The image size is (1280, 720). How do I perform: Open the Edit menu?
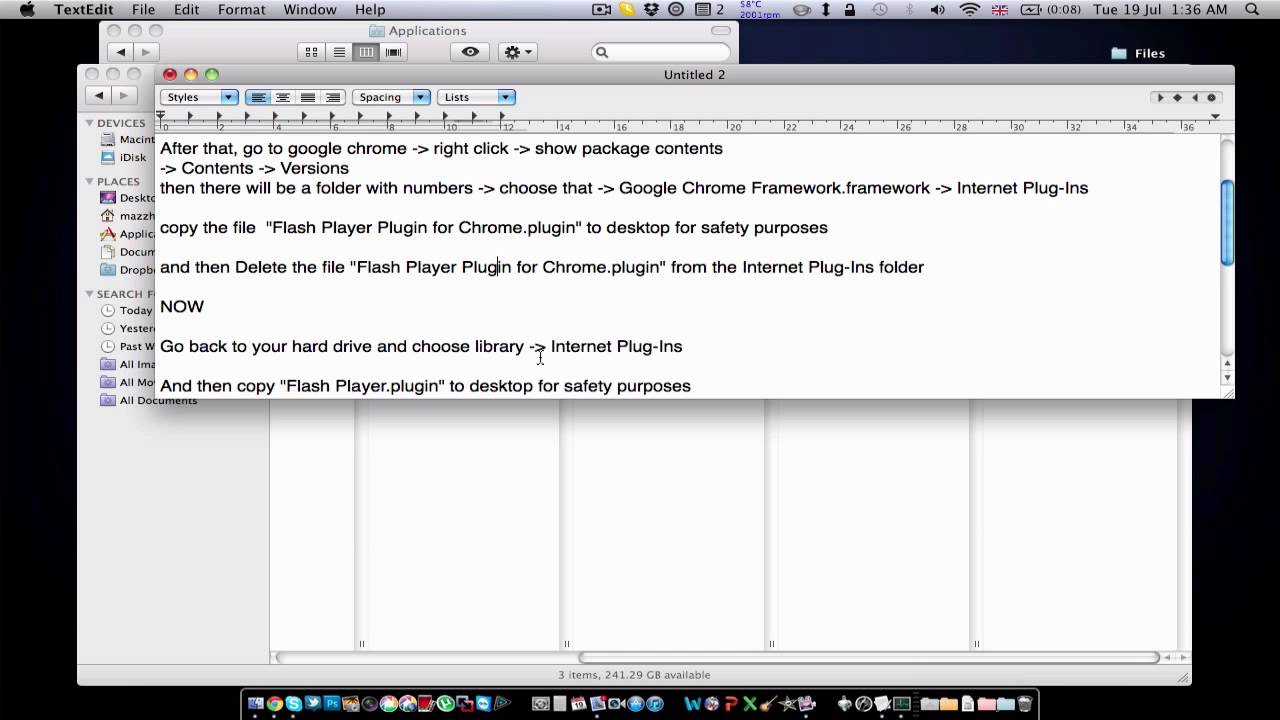186,10
